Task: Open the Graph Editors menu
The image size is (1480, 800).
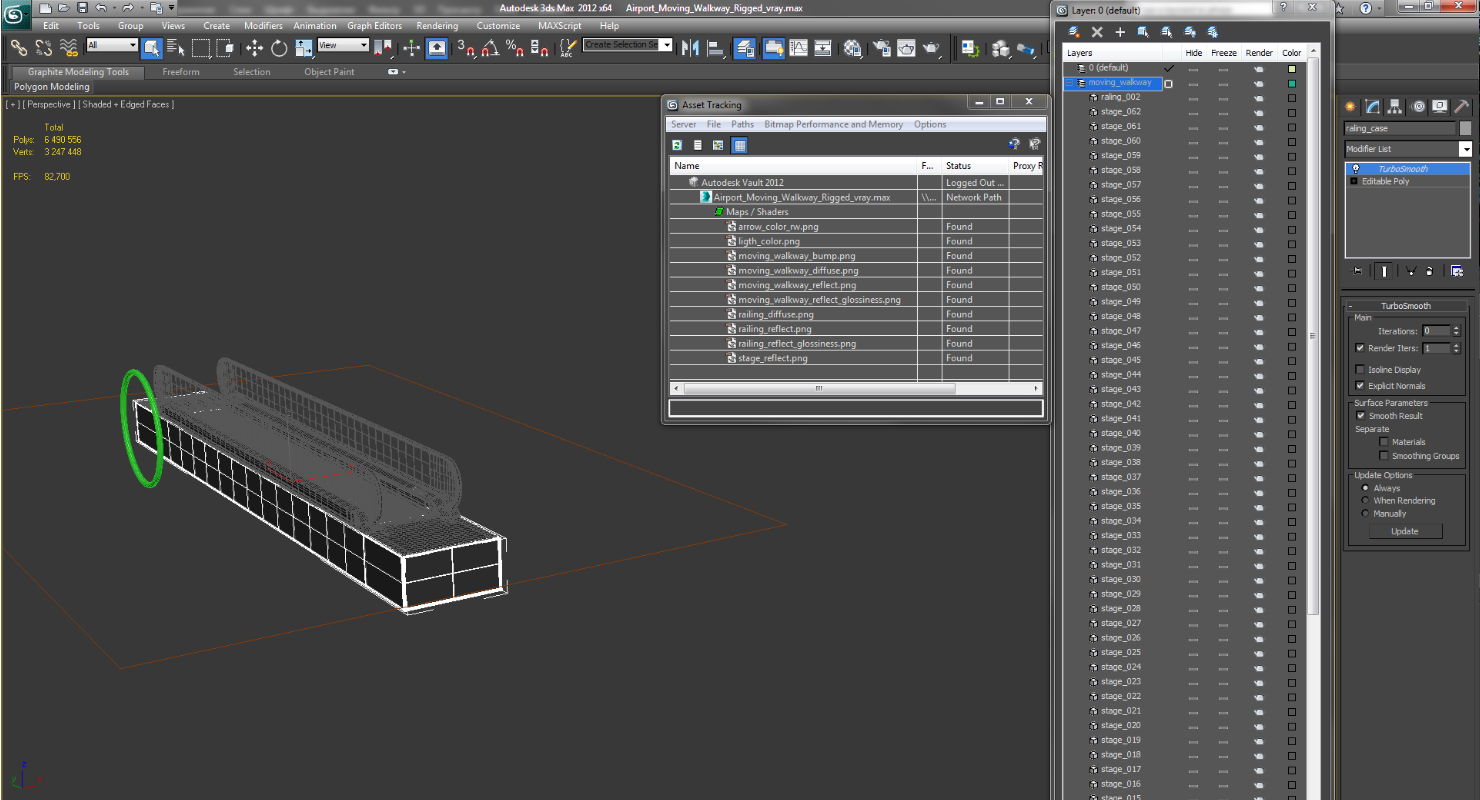Action: 375,26
